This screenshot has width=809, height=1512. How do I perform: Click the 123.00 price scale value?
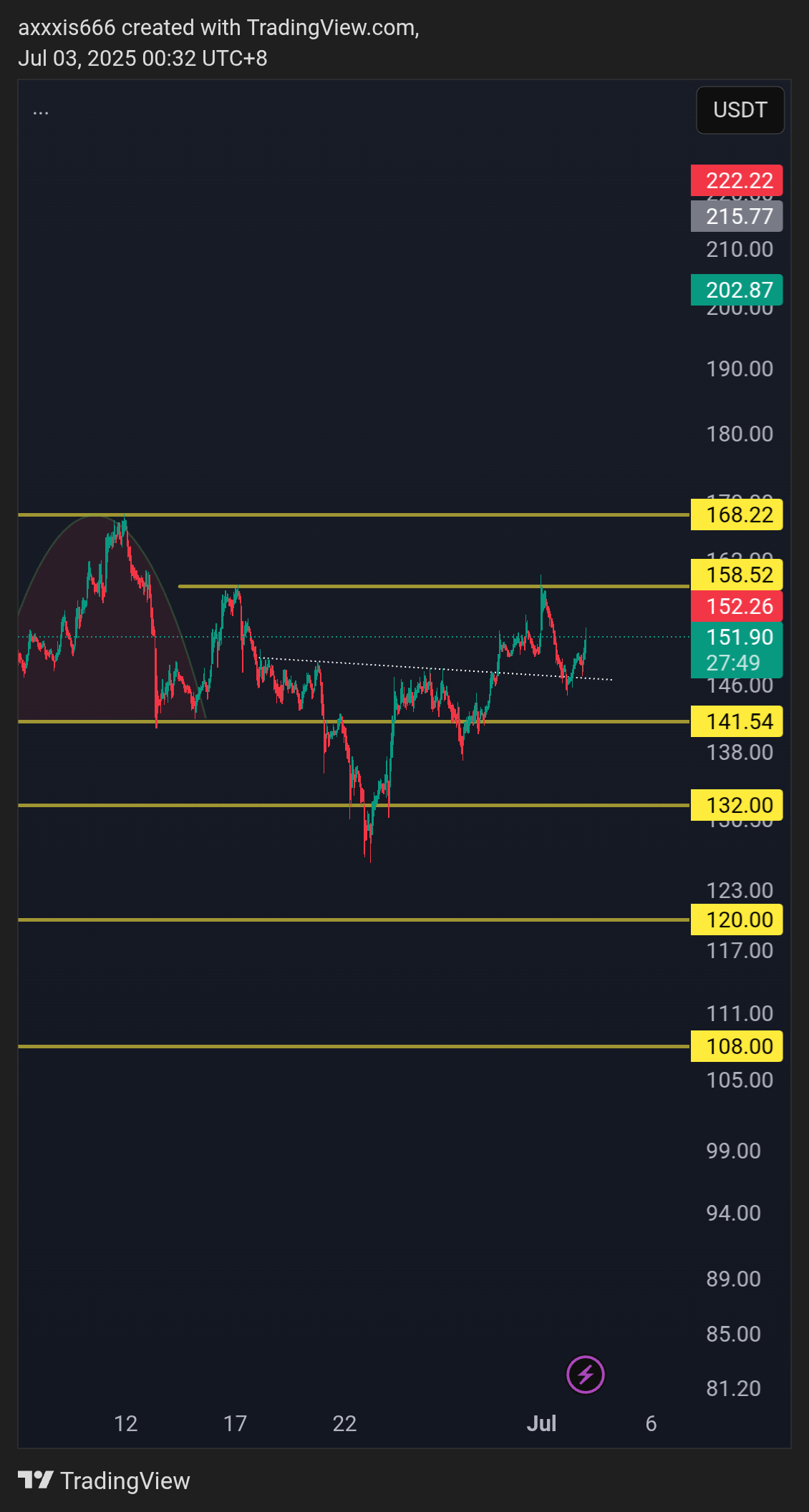click(x=740, y=890)
